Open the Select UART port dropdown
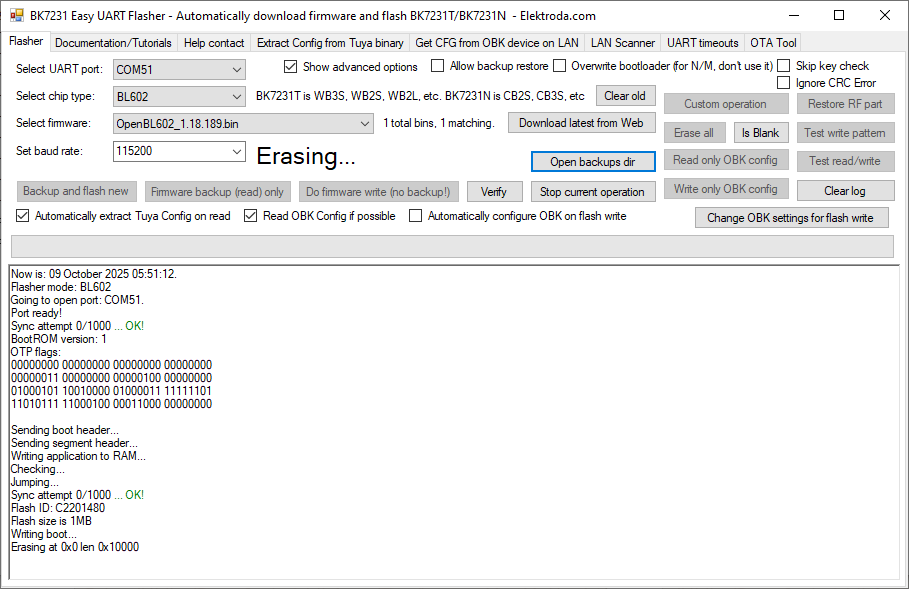Viewport: 909px width, 589px height. tap(179, 70)
